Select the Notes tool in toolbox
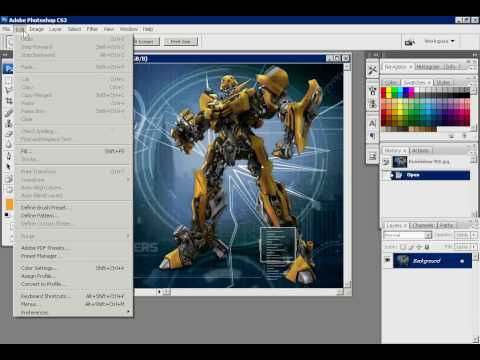The image size is (480, 360). click(9, 179)
